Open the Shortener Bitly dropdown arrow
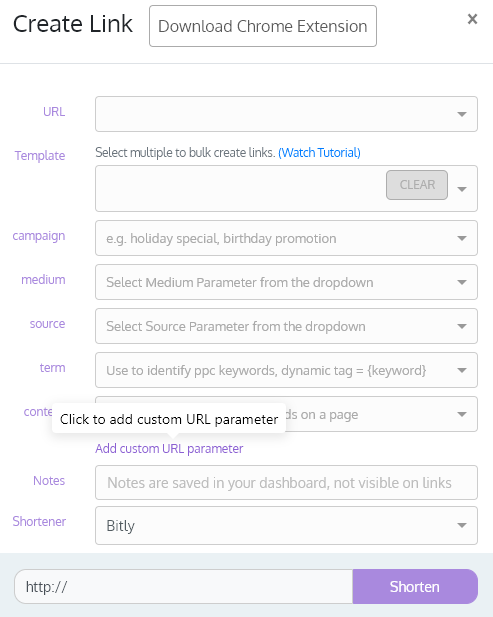The height and width of the screenshot is (617, 493). (x=462, y=525)
